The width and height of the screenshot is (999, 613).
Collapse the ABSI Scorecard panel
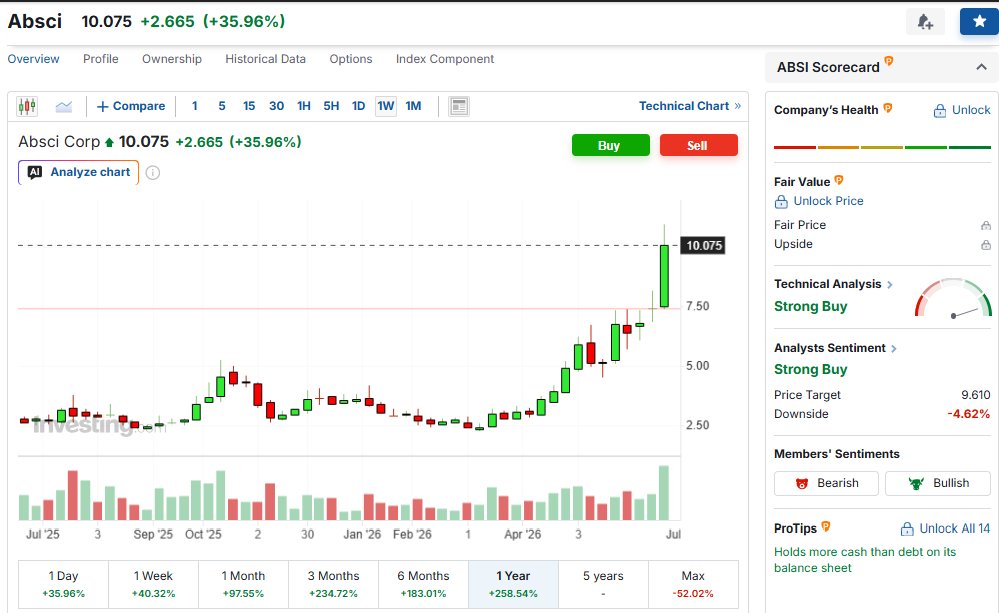981,67
